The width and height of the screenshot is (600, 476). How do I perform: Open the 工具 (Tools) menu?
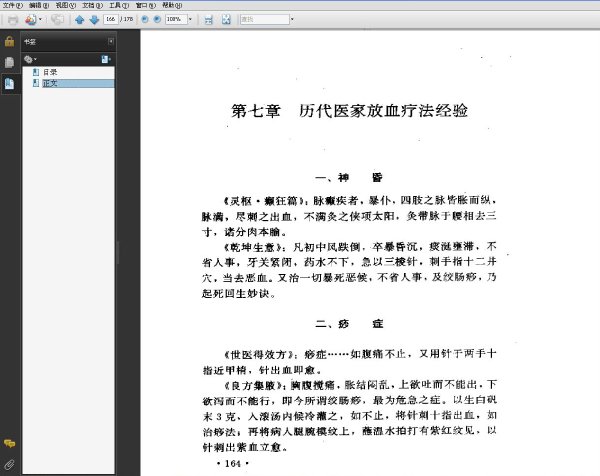click(119, 5)
